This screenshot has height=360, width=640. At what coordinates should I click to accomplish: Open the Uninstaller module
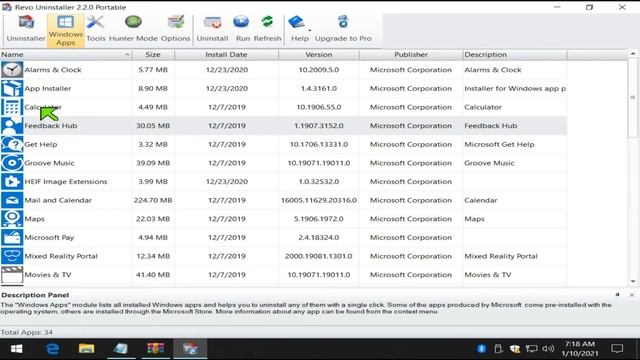point(26,29)
